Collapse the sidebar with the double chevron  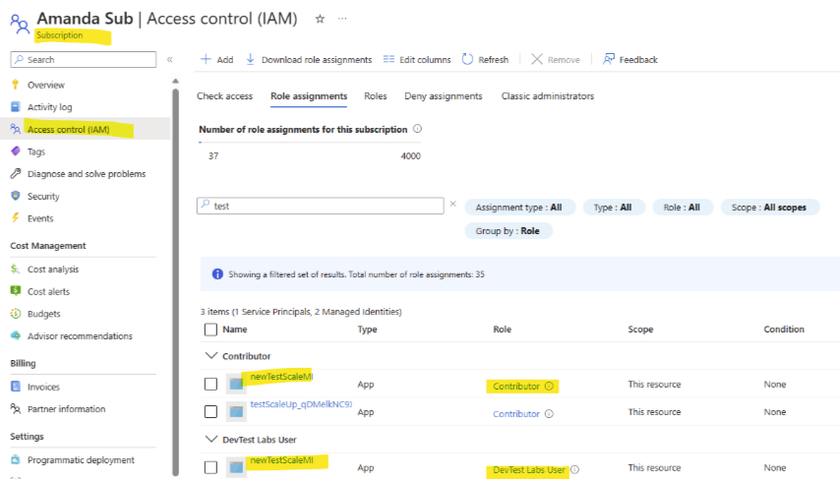pyautogui.click(x=170, y=59)
